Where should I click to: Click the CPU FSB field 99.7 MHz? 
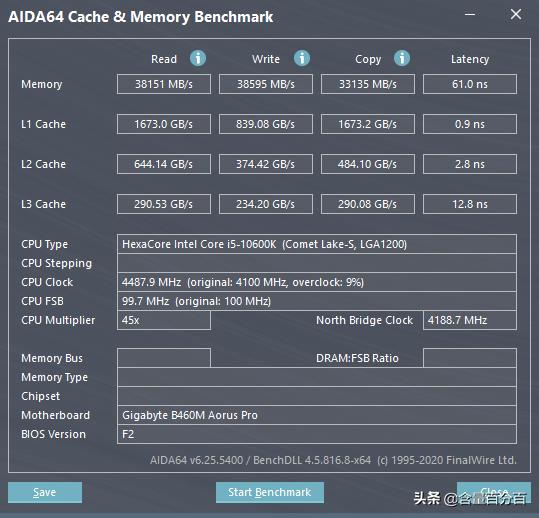(317, 301)
